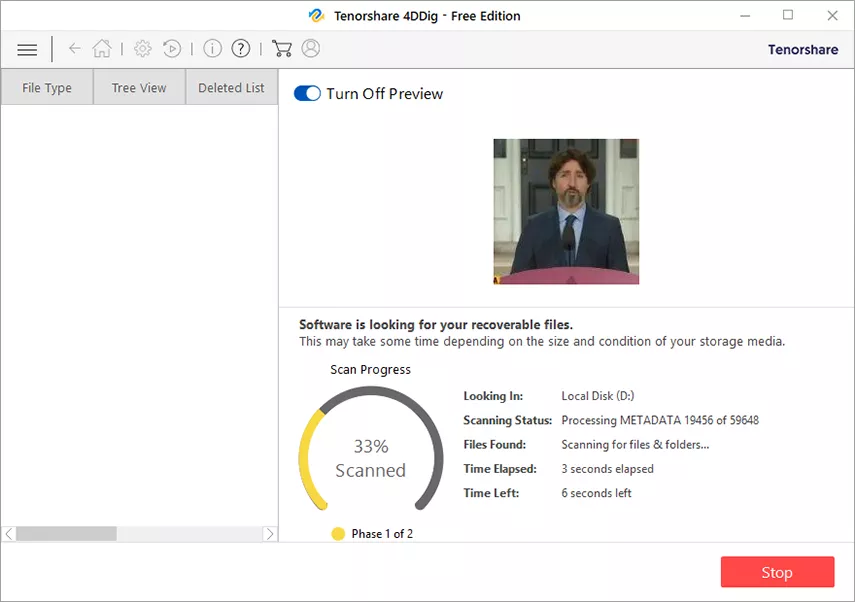Click the preview image thumbnail
Image resolution: width=855 pixels, height=602 pixels.
pos(566,212)
